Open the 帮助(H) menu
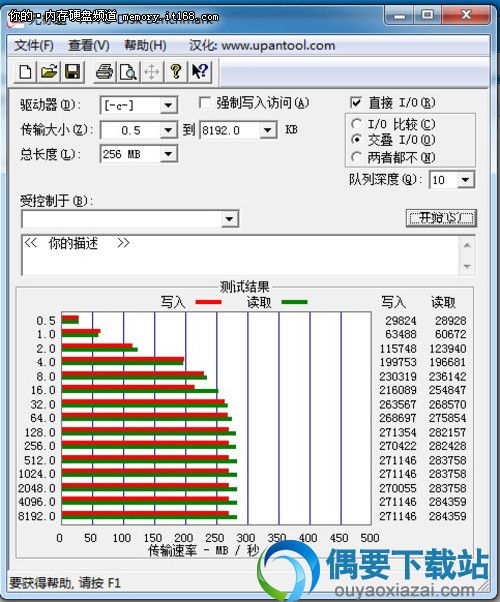Screen dimensions: 500x602 145,46
